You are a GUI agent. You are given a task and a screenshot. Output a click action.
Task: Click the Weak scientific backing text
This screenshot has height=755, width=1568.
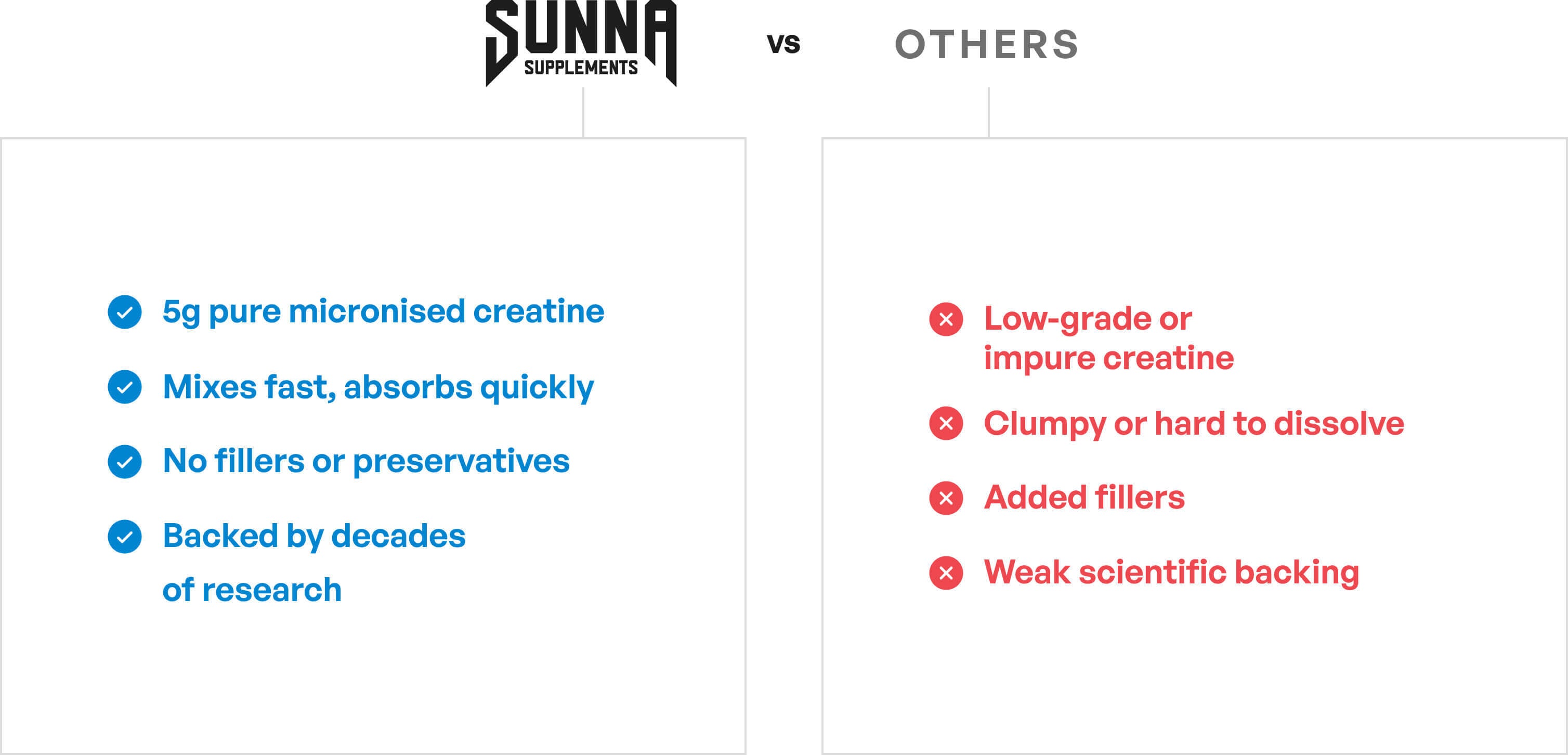[1171, 572]
